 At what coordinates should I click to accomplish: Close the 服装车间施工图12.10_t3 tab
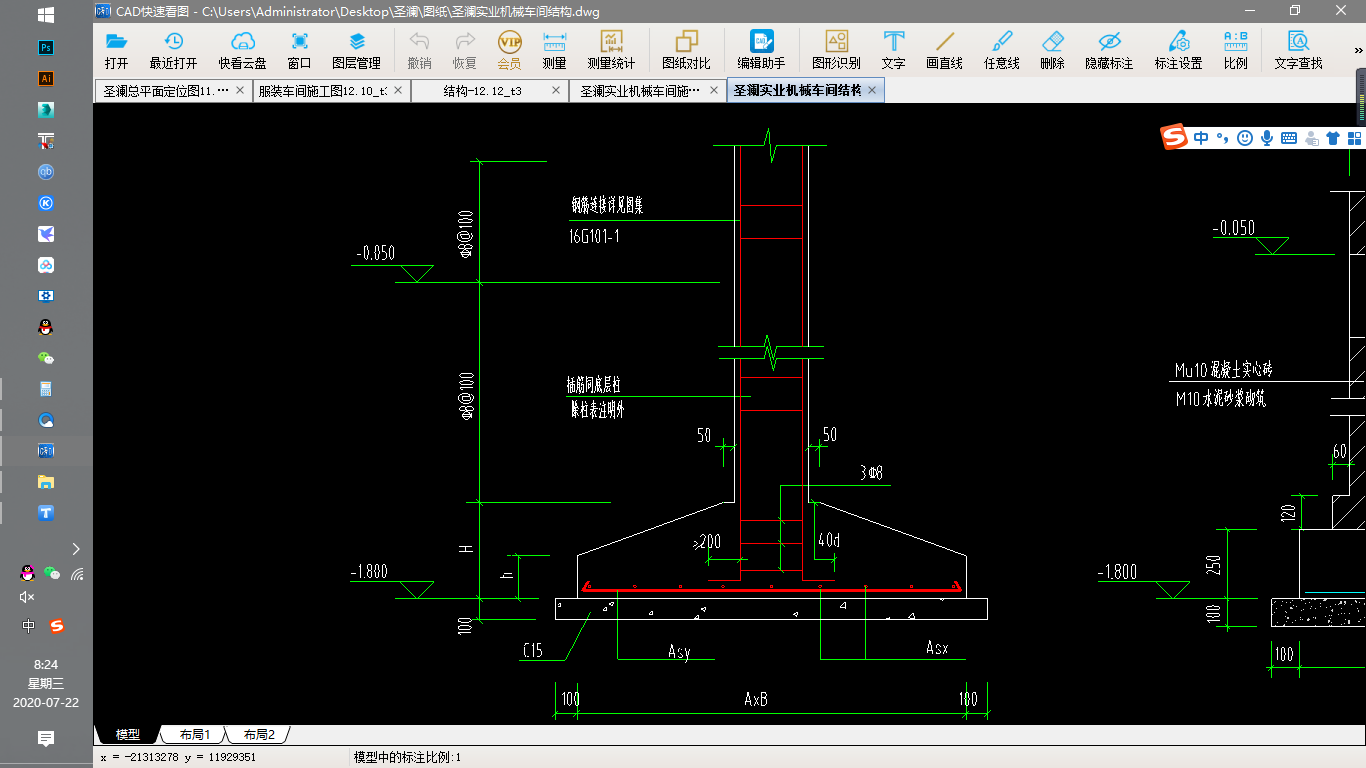[x=397, y=90]
